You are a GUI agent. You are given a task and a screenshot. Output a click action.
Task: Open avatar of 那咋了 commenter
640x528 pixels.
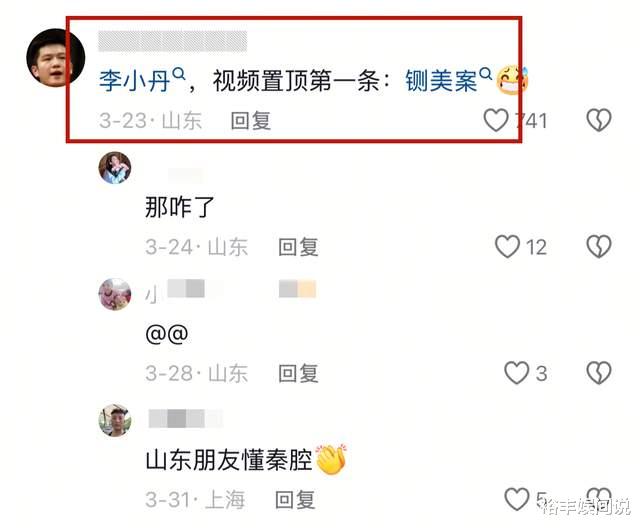point(115,168)
